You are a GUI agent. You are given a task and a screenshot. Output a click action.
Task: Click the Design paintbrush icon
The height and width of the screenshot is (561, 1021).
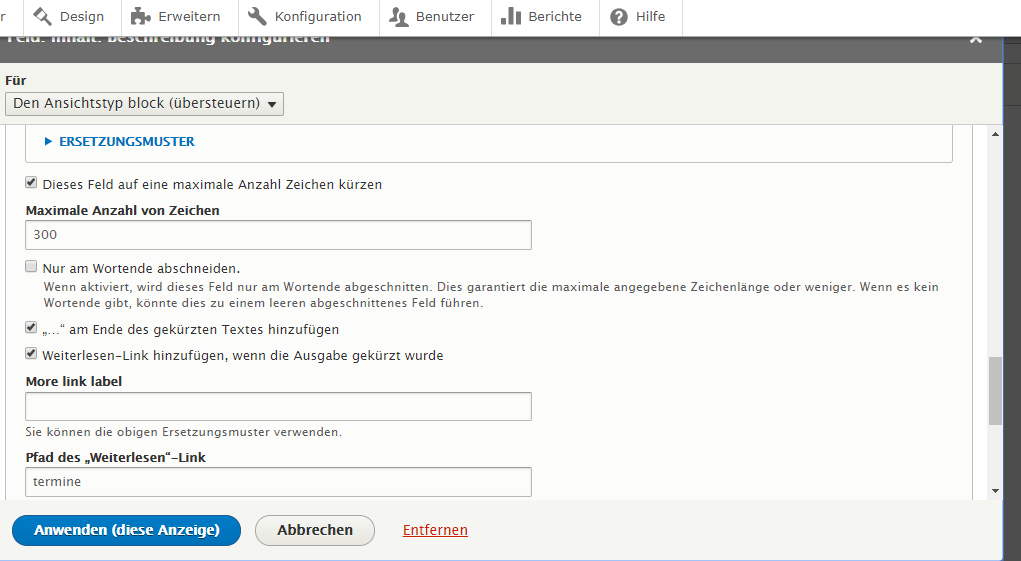(x=43, y=16)
